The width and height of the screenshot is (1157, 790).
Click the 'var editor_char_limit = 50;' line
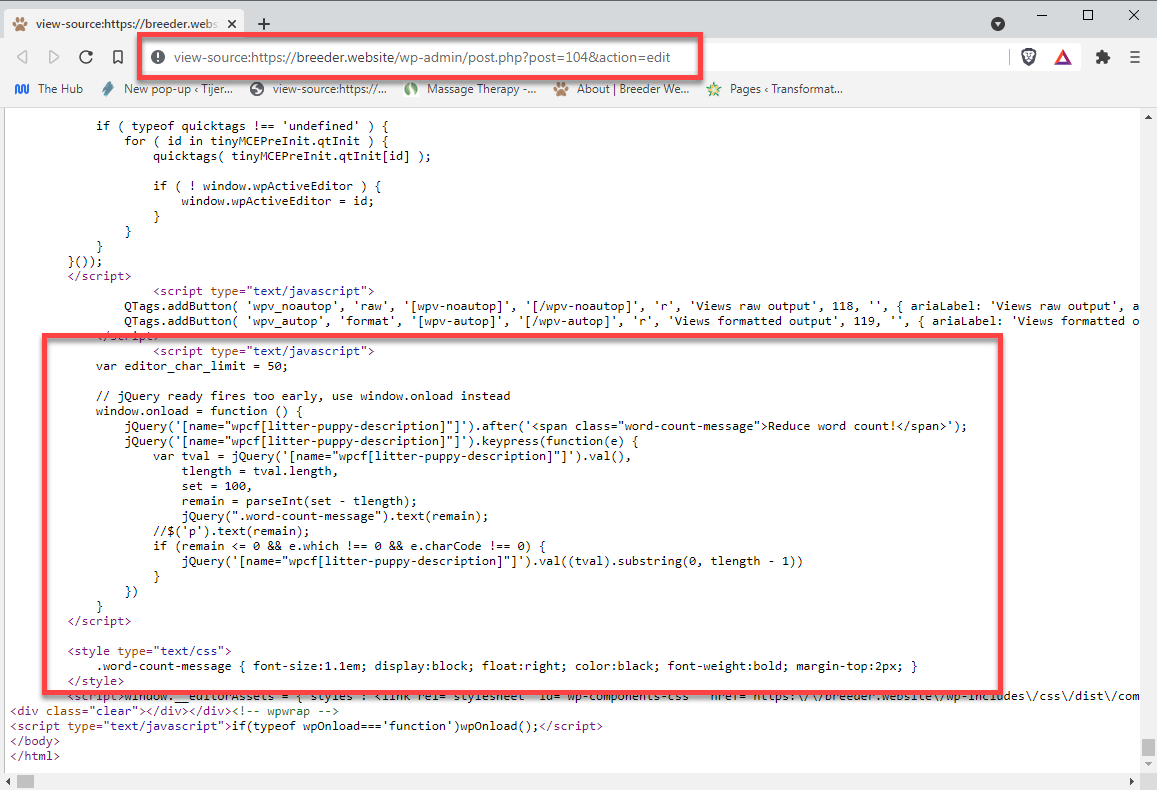click(191, 366)
